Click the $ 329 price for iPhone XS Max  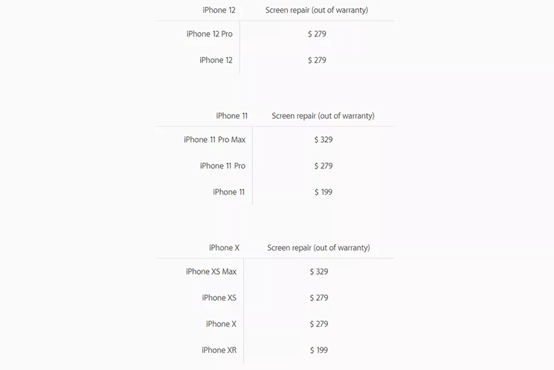coord(319,271)
